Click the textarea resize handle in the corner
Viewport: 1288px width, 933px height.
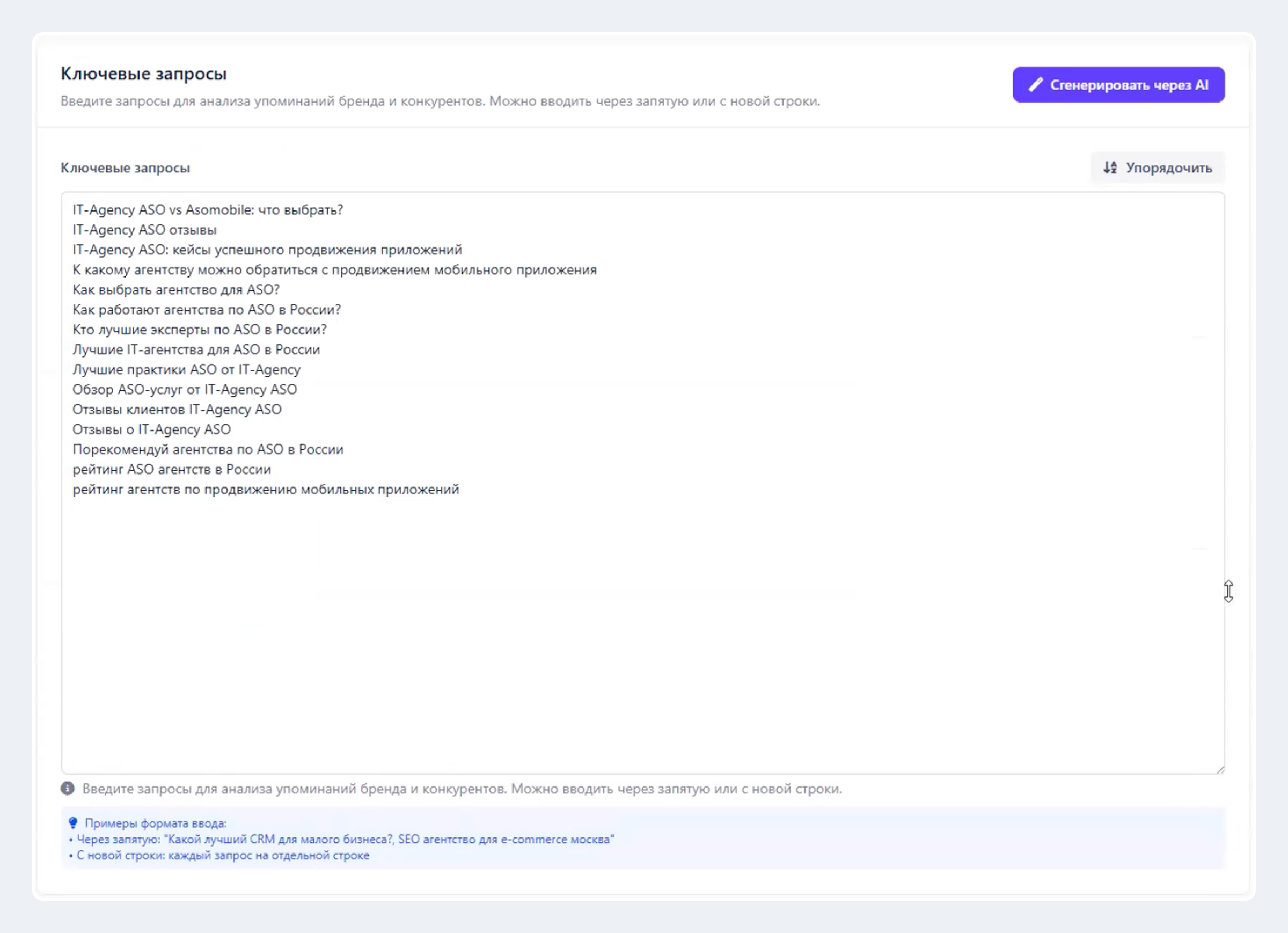pos(1219,769)
